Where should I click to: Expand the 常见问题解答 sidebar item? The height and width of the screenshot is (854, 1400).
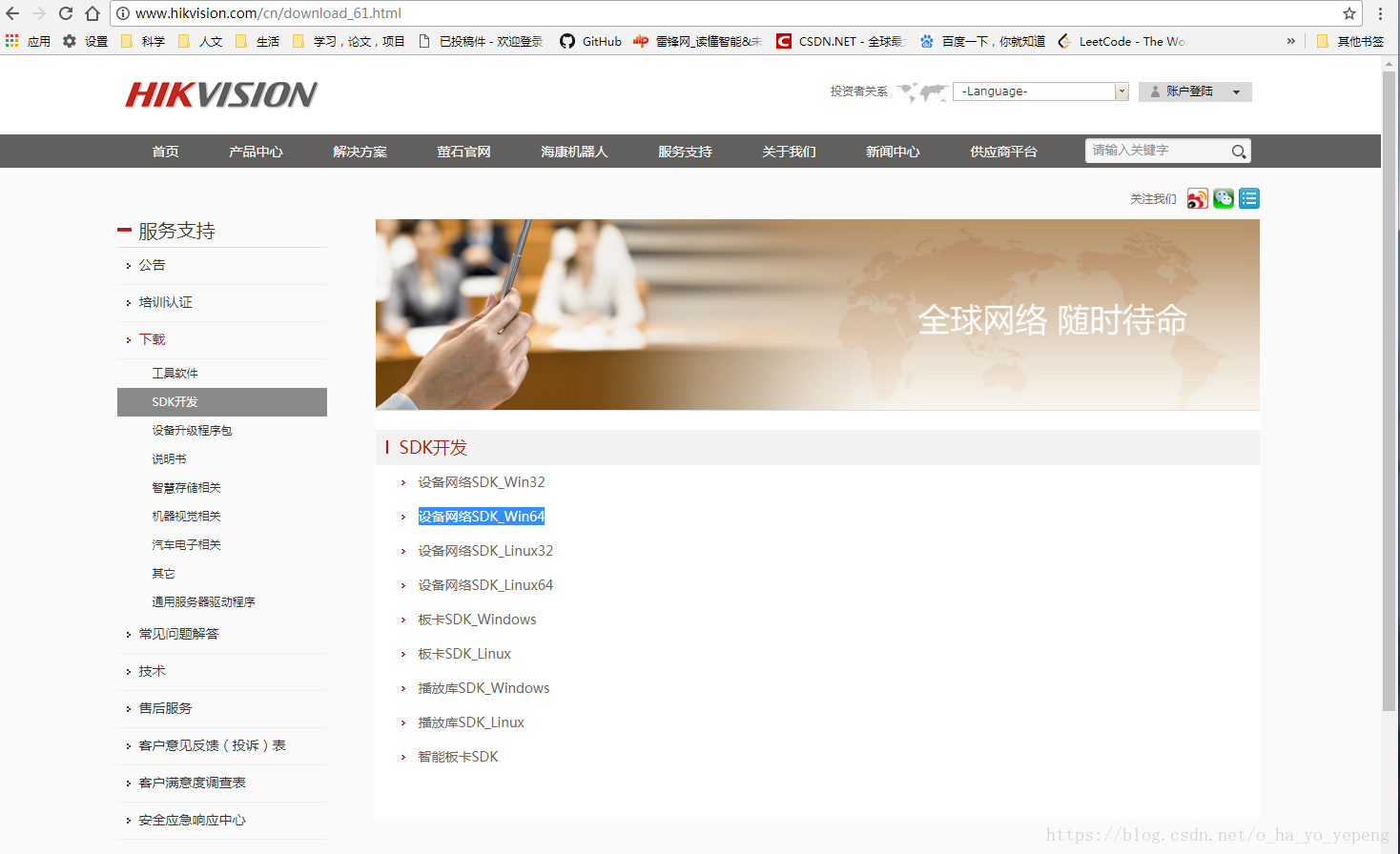(178, 634)
